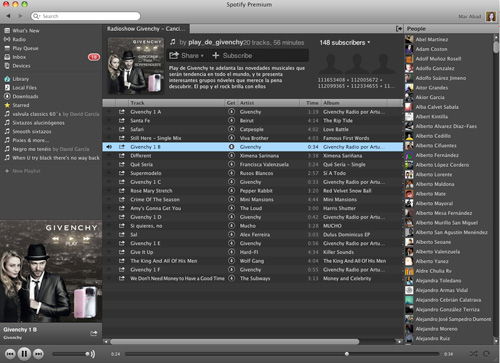Click the speaker icon on playing row
Viewport: 500px width, 363px height.
click(109, 147)
